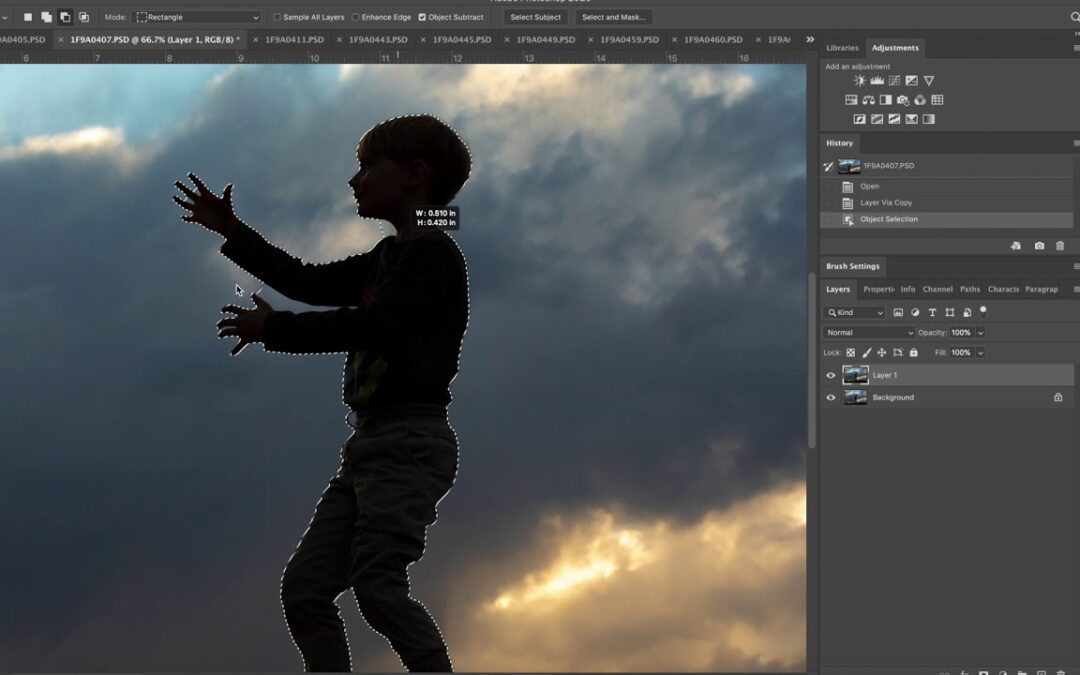
Task: Hide the Background layer eye
Action: click(x=831, y=397)
